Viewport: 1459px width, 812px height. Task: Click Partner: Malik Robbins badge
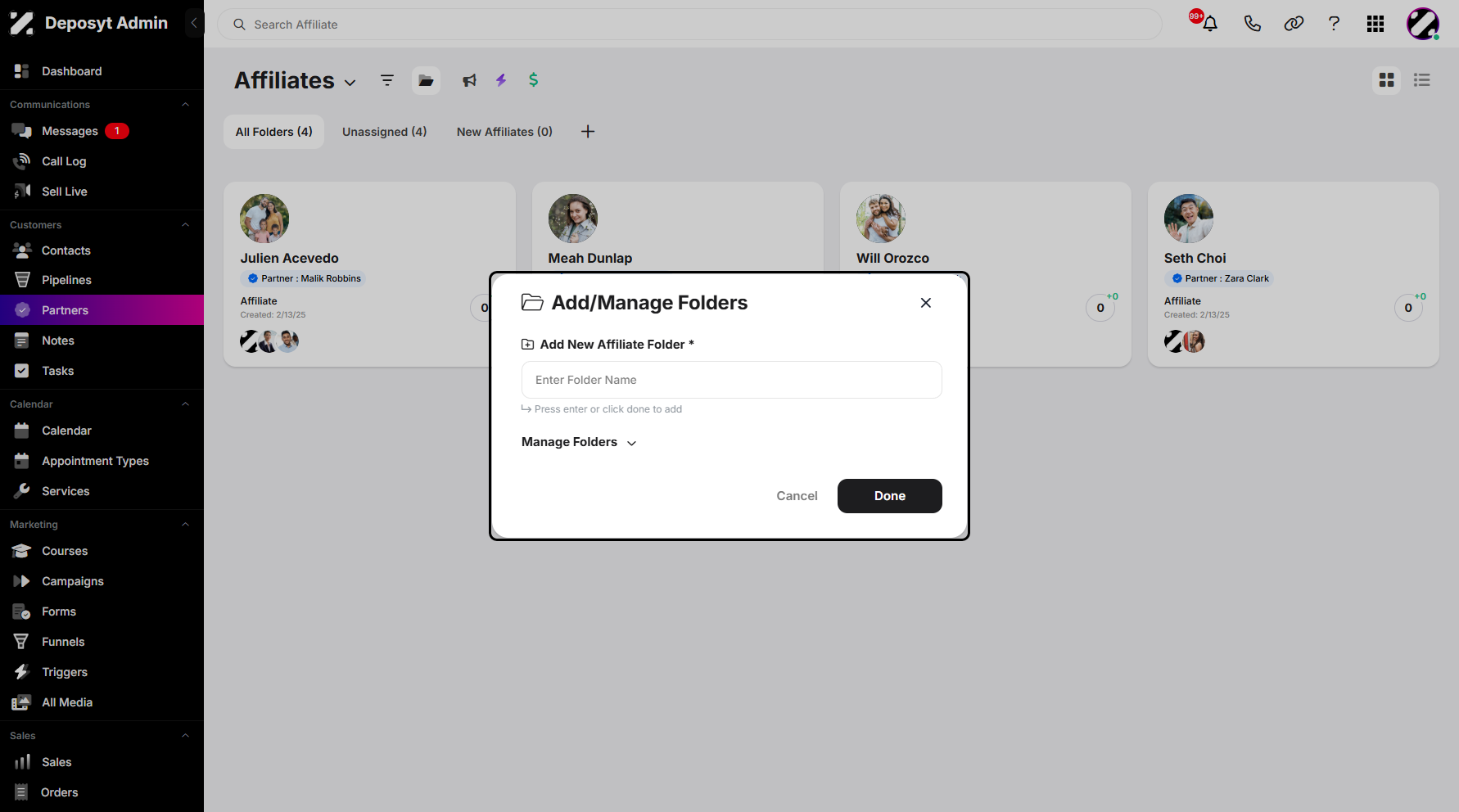click(x=303, y=278)
